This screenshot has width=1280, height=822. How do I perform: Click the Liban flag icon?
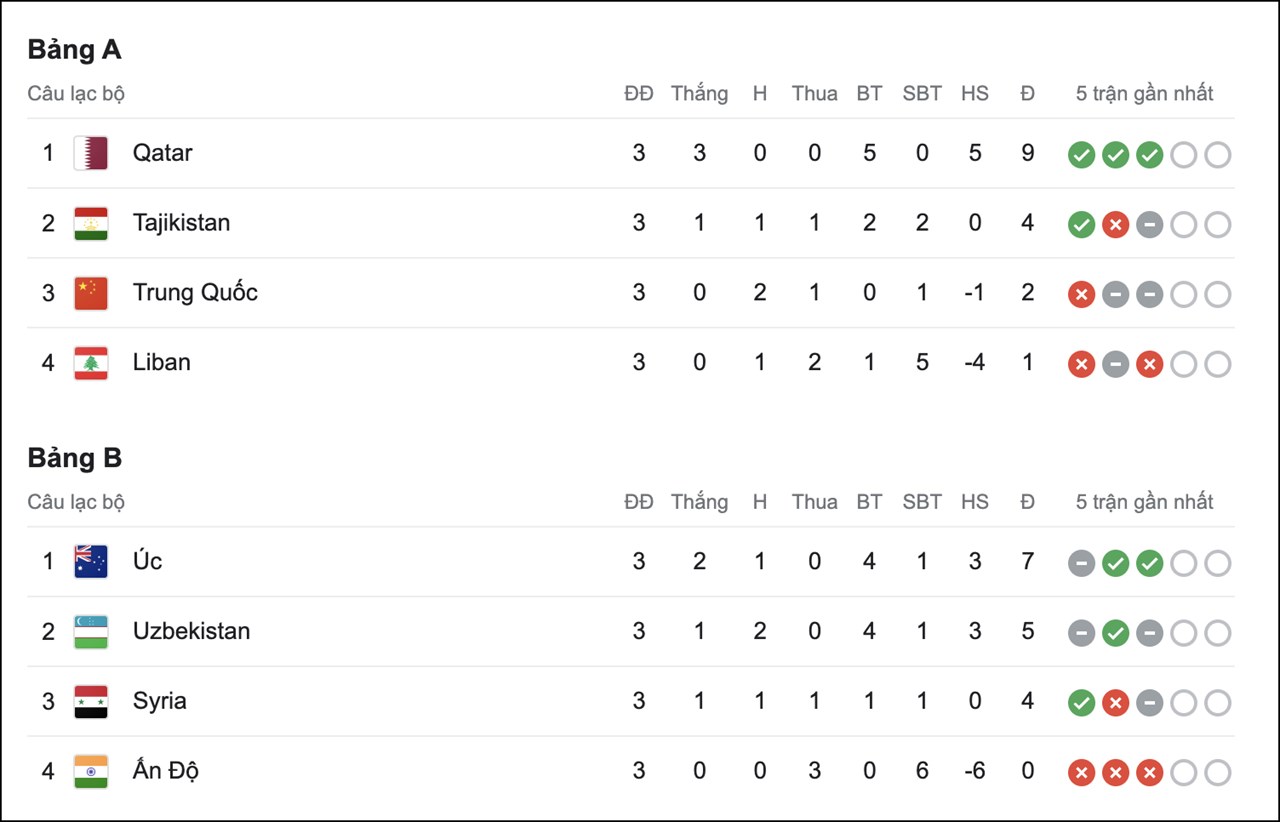pos(91,363)
